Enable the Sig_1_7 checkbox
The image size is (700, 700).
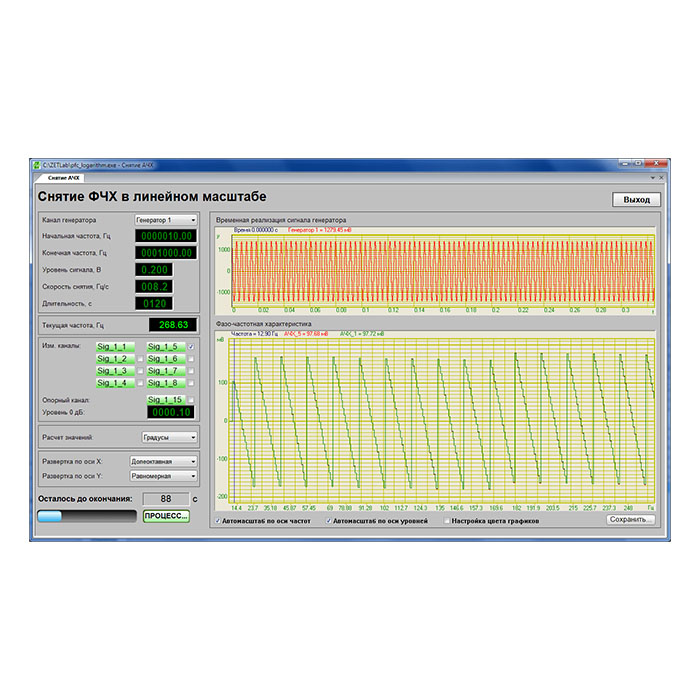click(x=191, y=371)
